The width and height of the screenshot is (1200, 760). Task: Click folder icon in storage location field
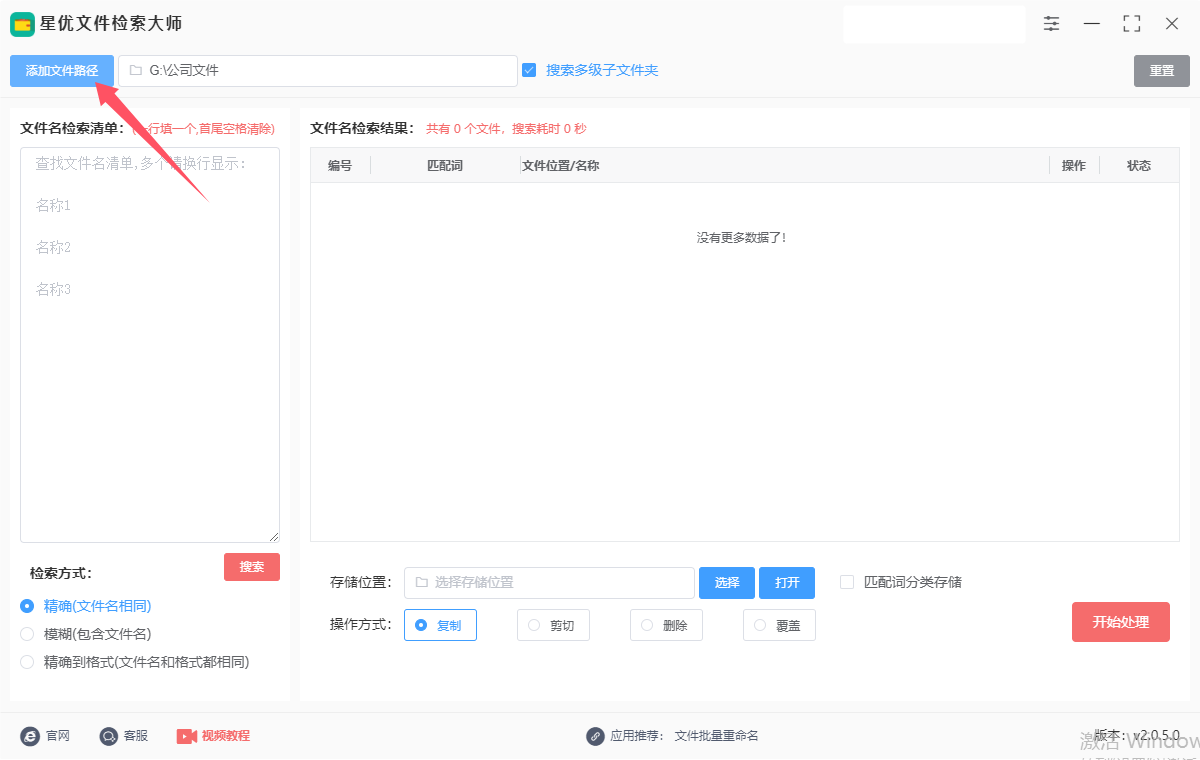click(421, 582)
